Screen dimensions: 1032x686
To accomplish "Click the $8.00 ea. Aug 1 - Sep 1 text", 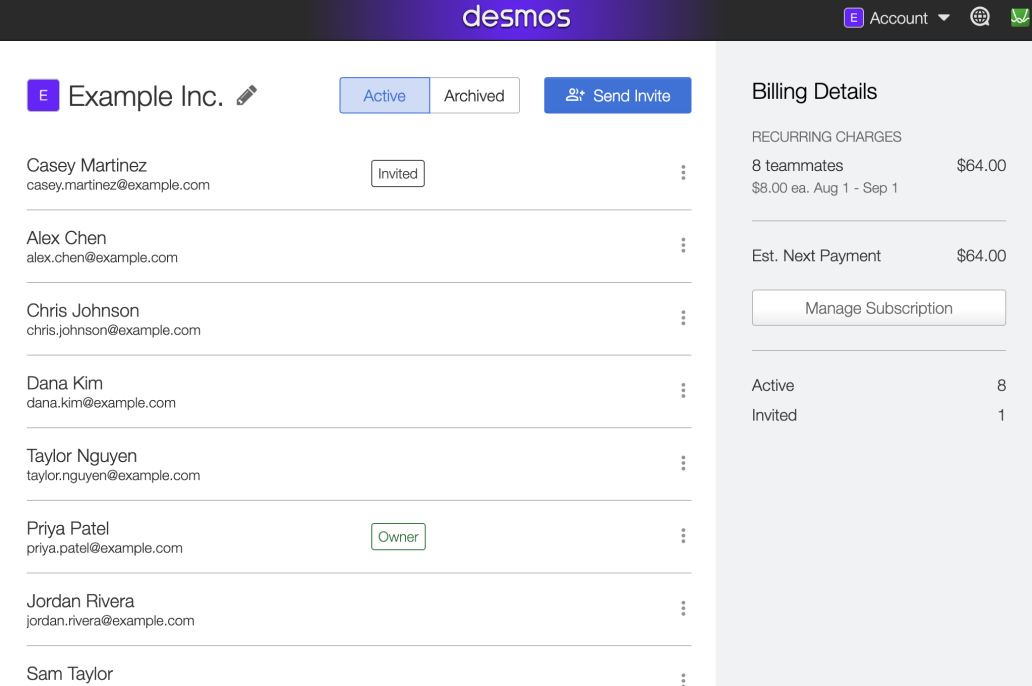I will point(825,188).
